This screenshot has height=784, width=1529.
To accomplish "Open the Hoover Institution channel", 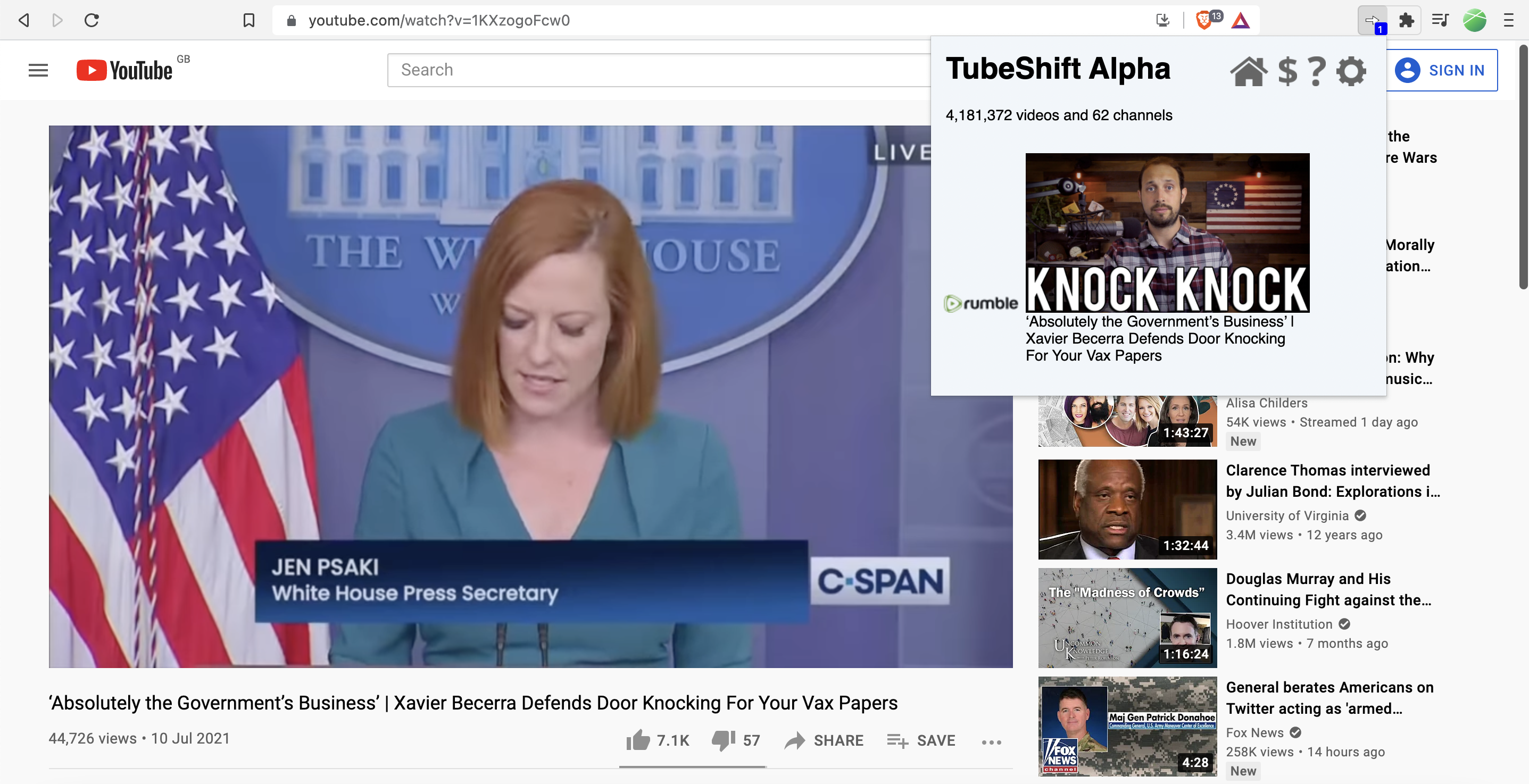I will (1279, 624).
